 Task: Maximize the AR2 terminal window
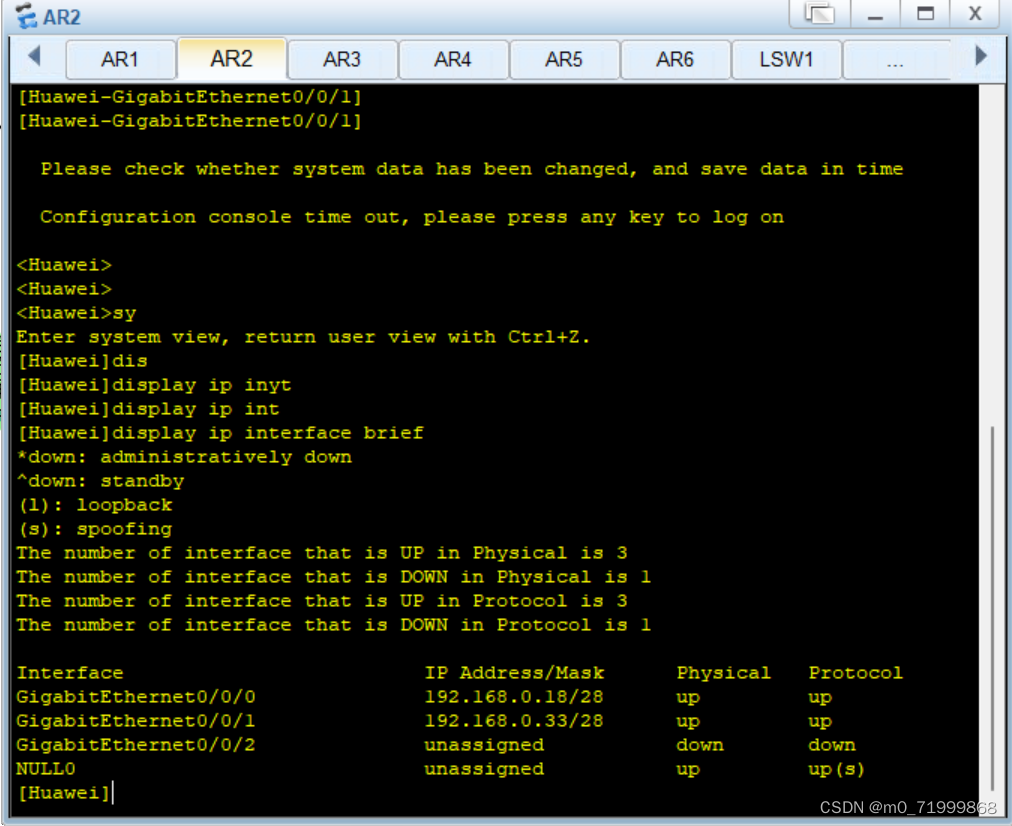(x=926, y=14)
